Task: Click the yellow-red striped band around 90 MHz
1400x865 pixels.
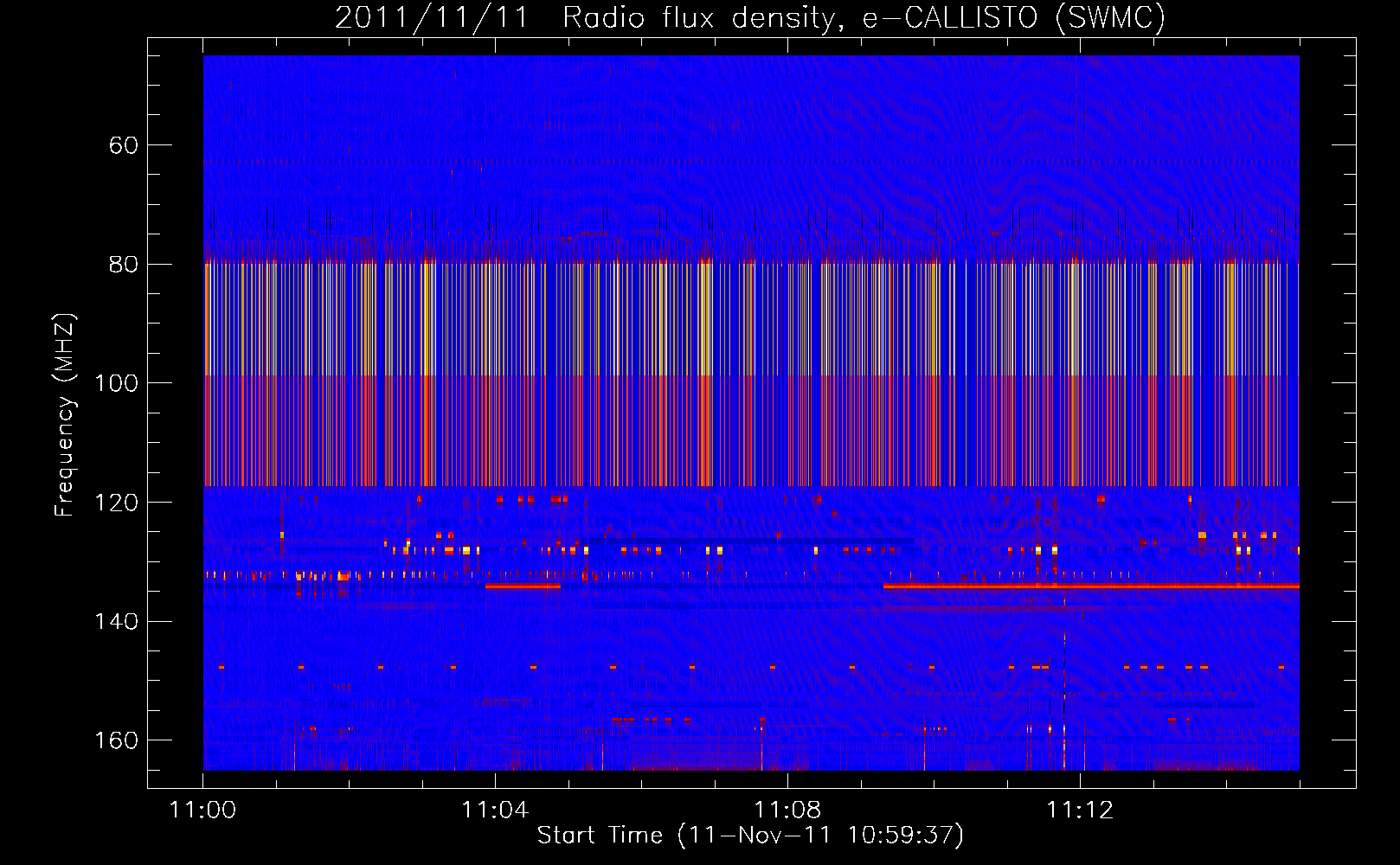Action: tap(751, 318)
